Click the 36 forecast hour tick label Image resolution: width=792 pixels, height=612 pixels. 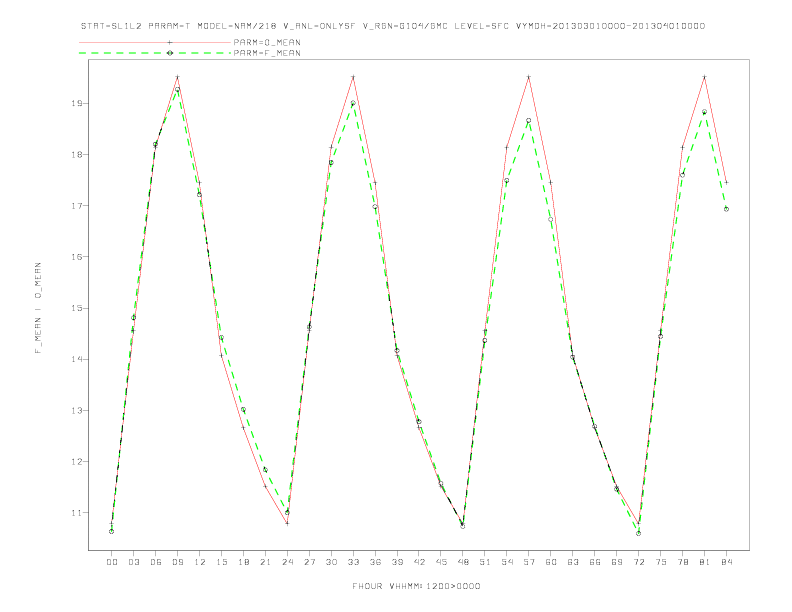pos(375,562)
